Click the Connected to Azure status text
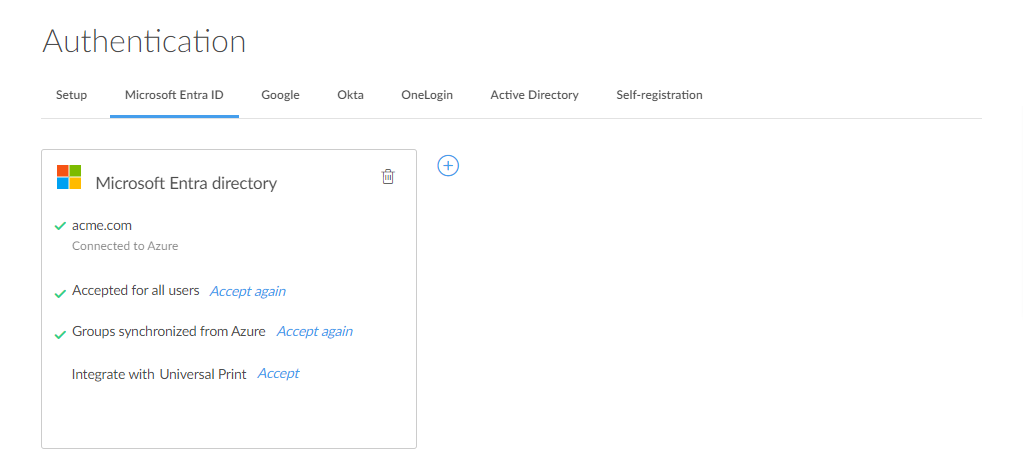1024x474 pixels. click(x=125, y=246)
